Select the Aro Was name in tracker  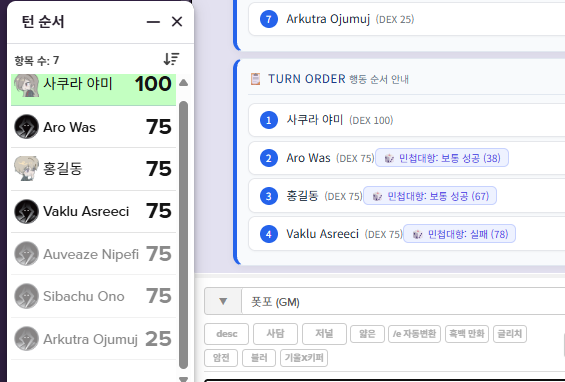(x=69, y=127)
